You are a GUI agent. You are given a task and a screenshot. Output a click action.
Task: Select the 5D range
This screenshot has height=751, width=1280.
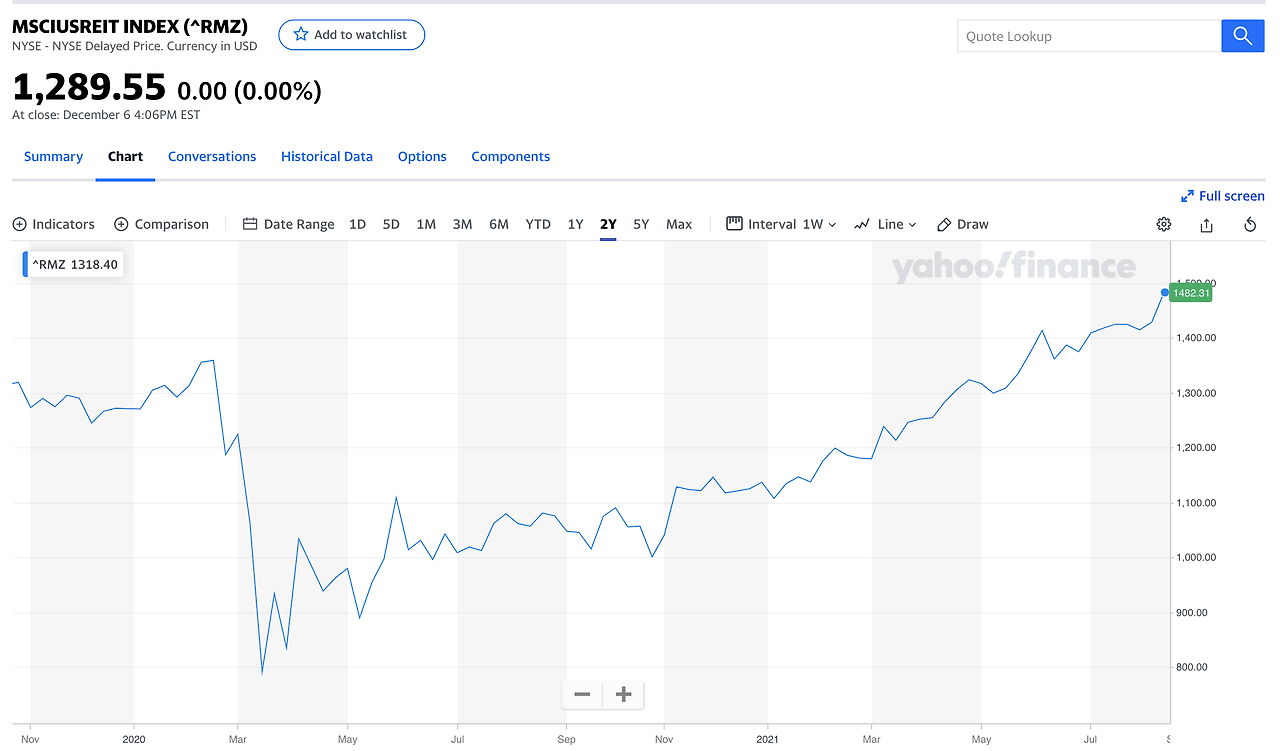391,224
